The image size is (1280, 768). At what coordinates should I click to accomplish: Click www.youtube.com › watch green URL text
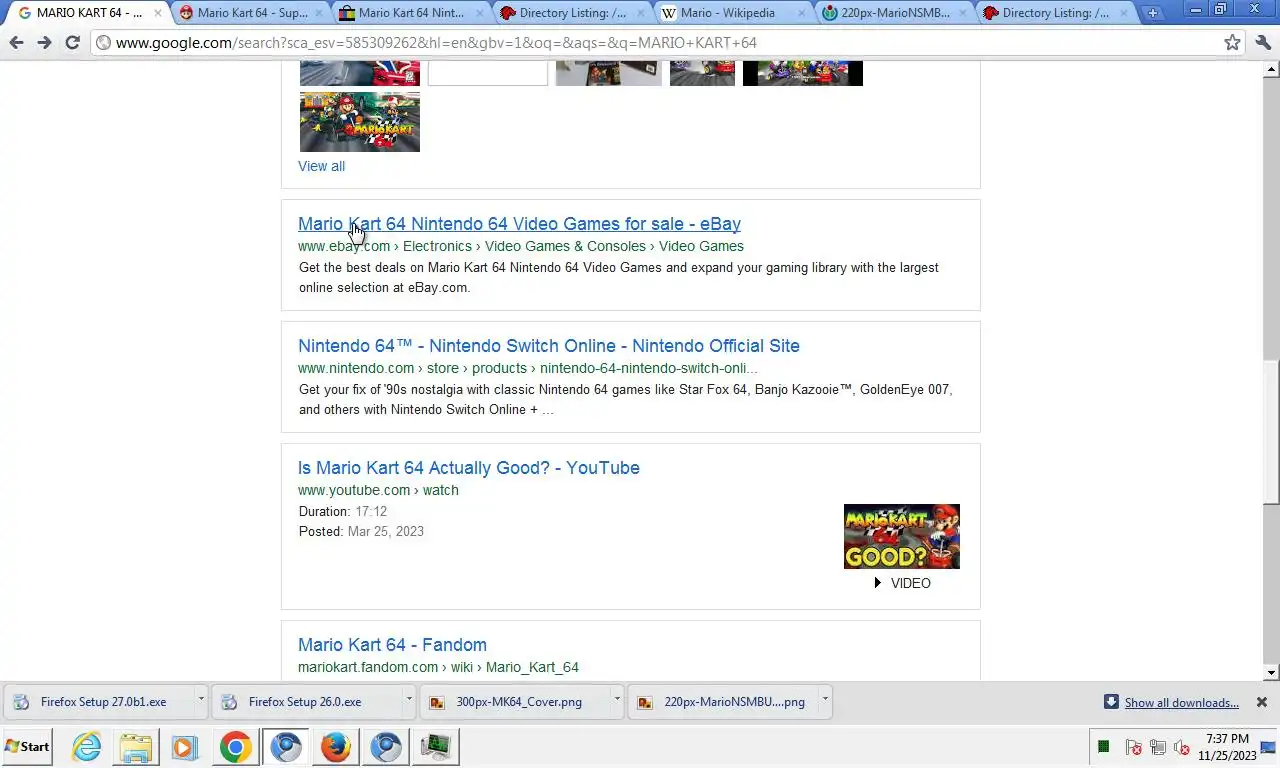pos(378,490)
